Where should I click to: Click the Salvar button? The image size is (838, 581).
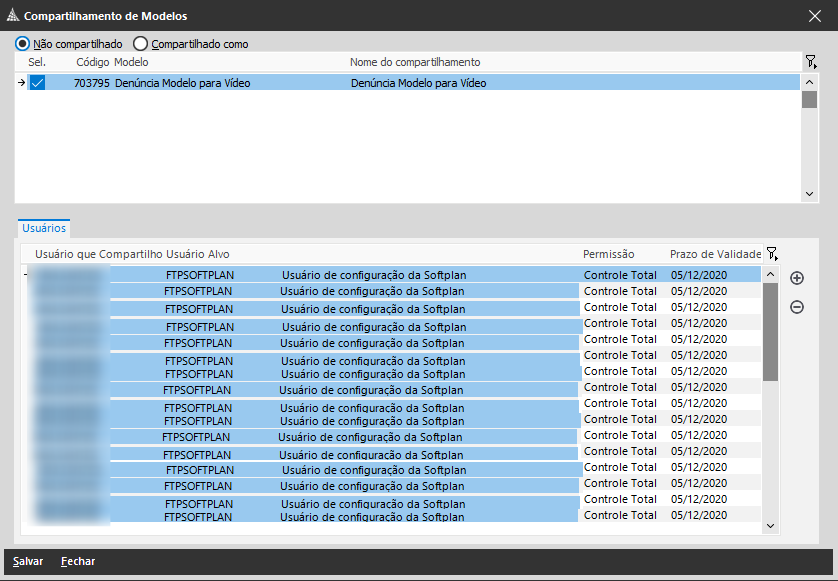pyautogui.click(x=28, y=561)
